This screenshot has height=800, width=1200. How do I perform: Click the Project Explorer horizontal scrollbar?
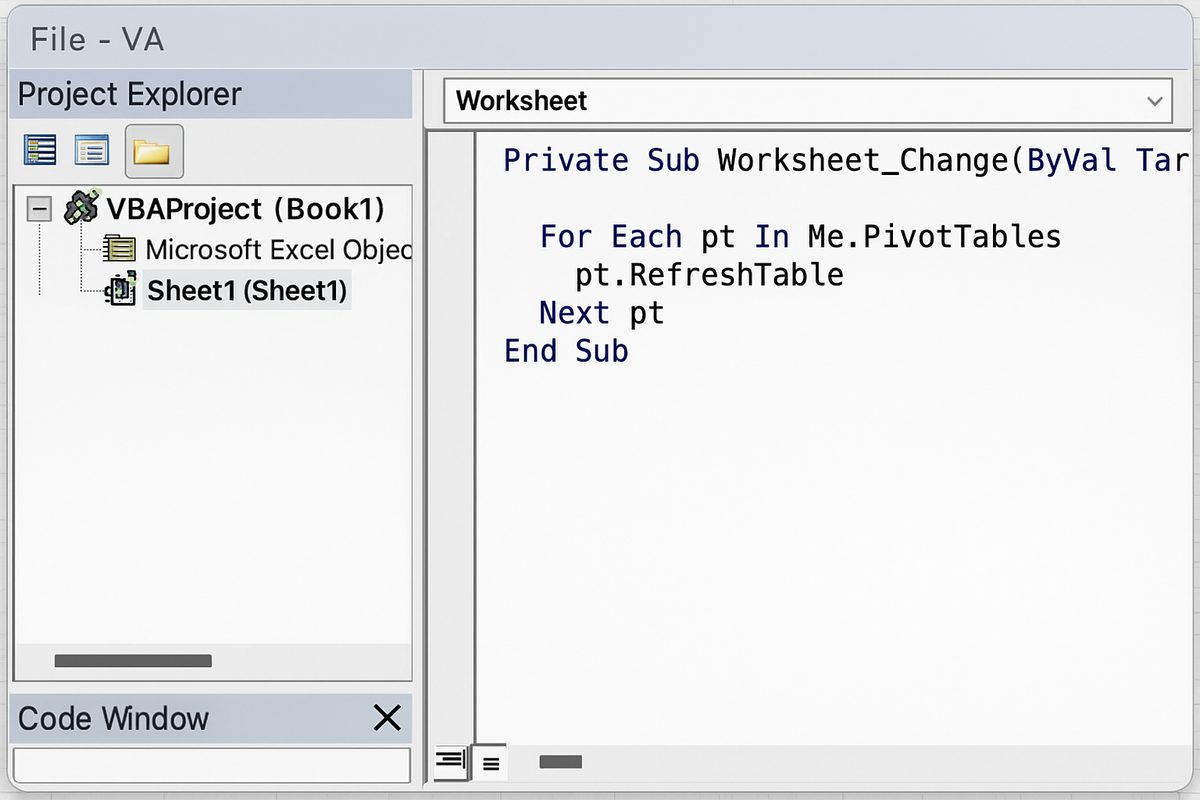tap(133, 661)
